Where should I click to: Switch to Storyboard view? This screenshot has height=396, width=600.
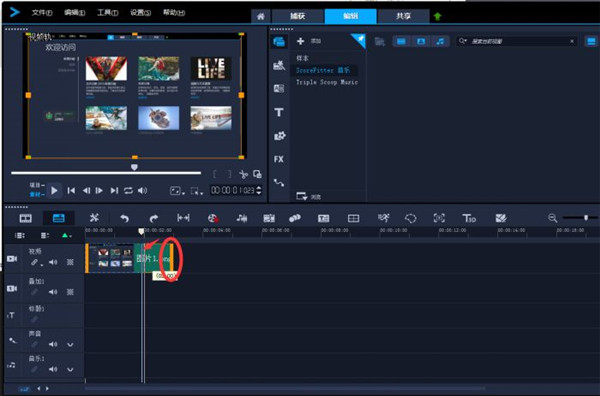point(26,218)
